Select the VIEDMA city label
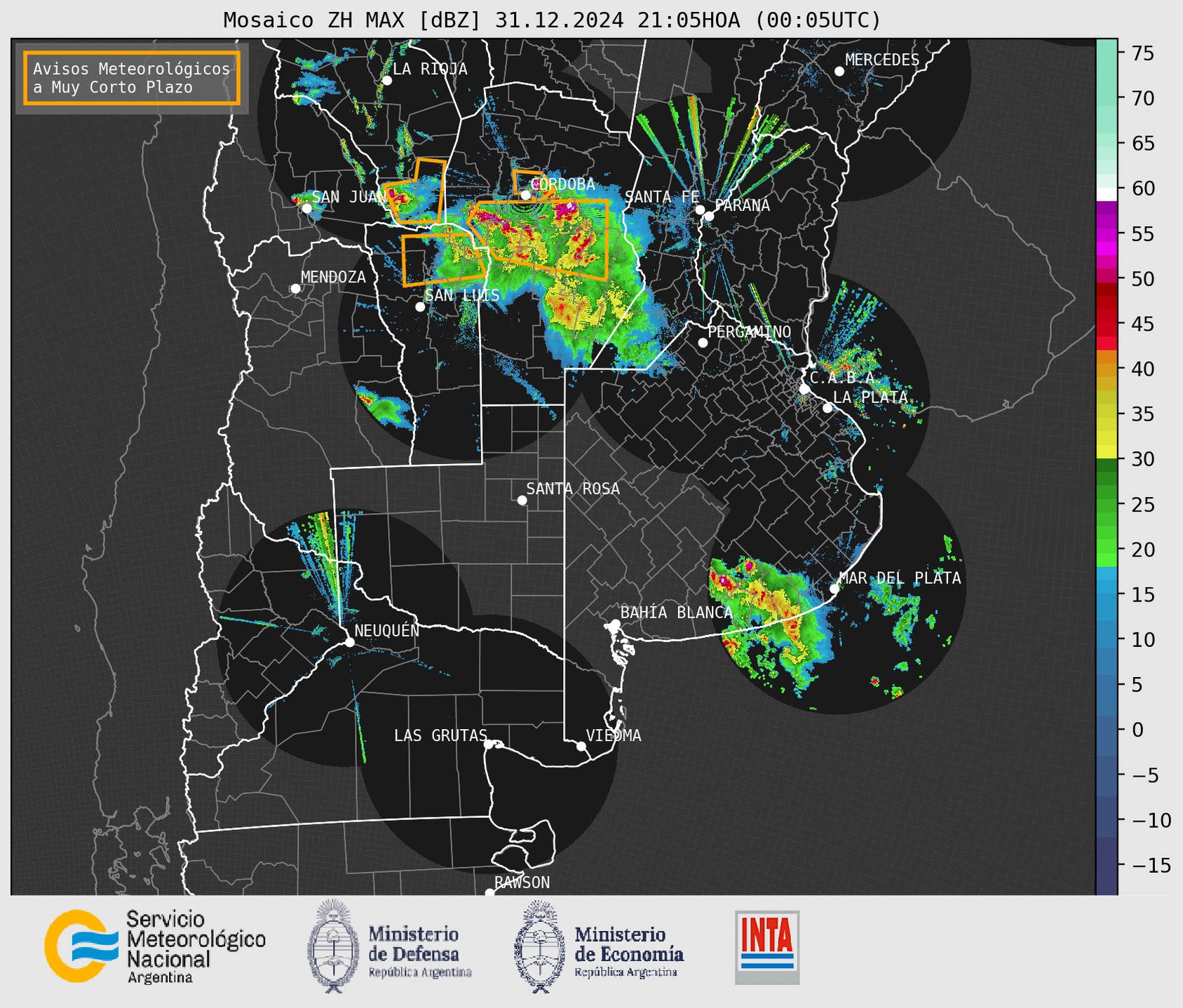Screen dimensions: 1183x1008 tap(614, 735)
